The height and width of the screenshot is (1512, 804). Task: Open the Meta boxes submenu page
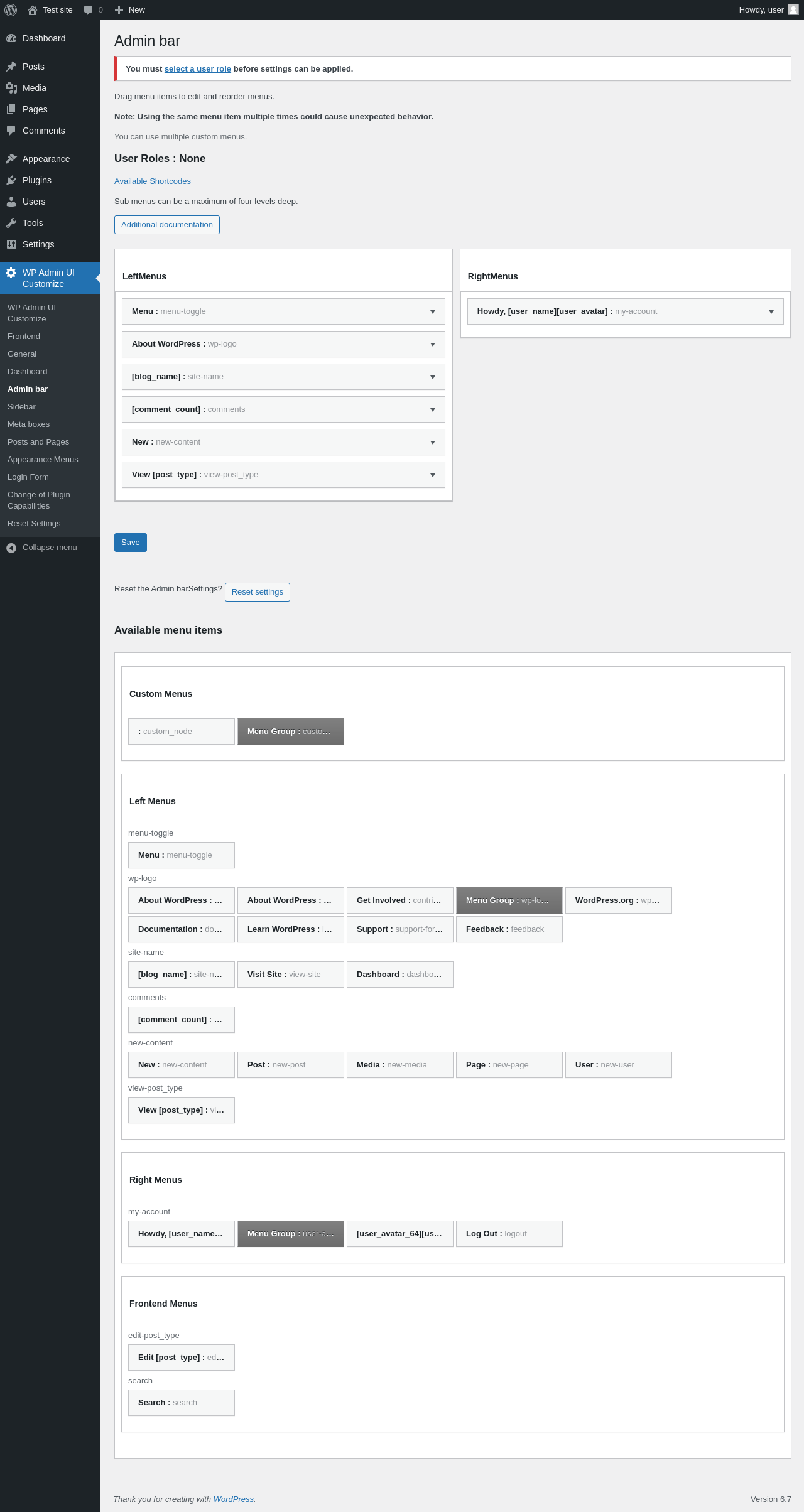coord(28,424)
